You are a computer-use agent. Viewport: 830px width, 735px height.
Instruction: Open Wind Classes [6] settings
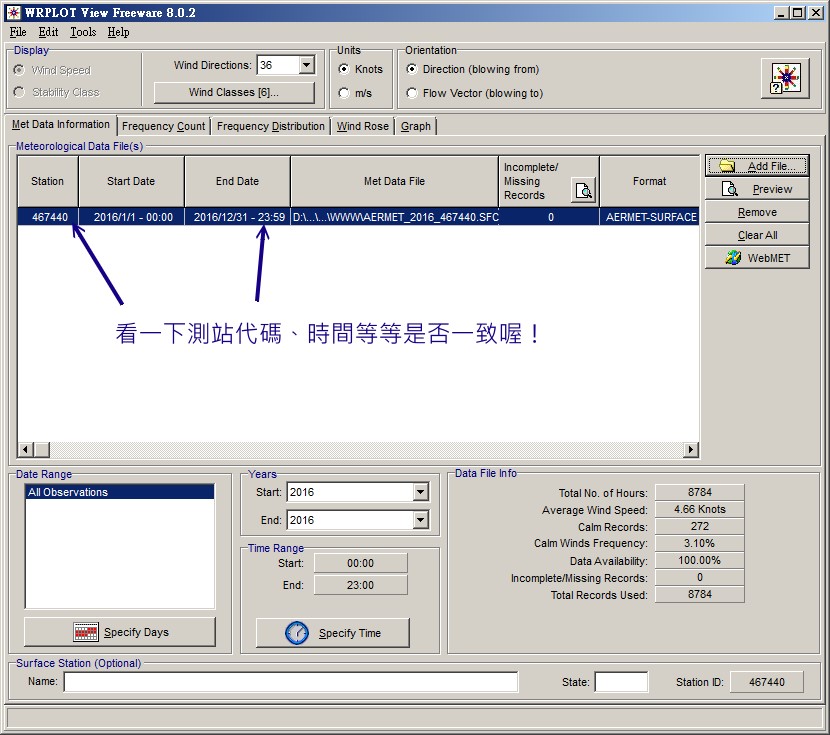(233, 93)
